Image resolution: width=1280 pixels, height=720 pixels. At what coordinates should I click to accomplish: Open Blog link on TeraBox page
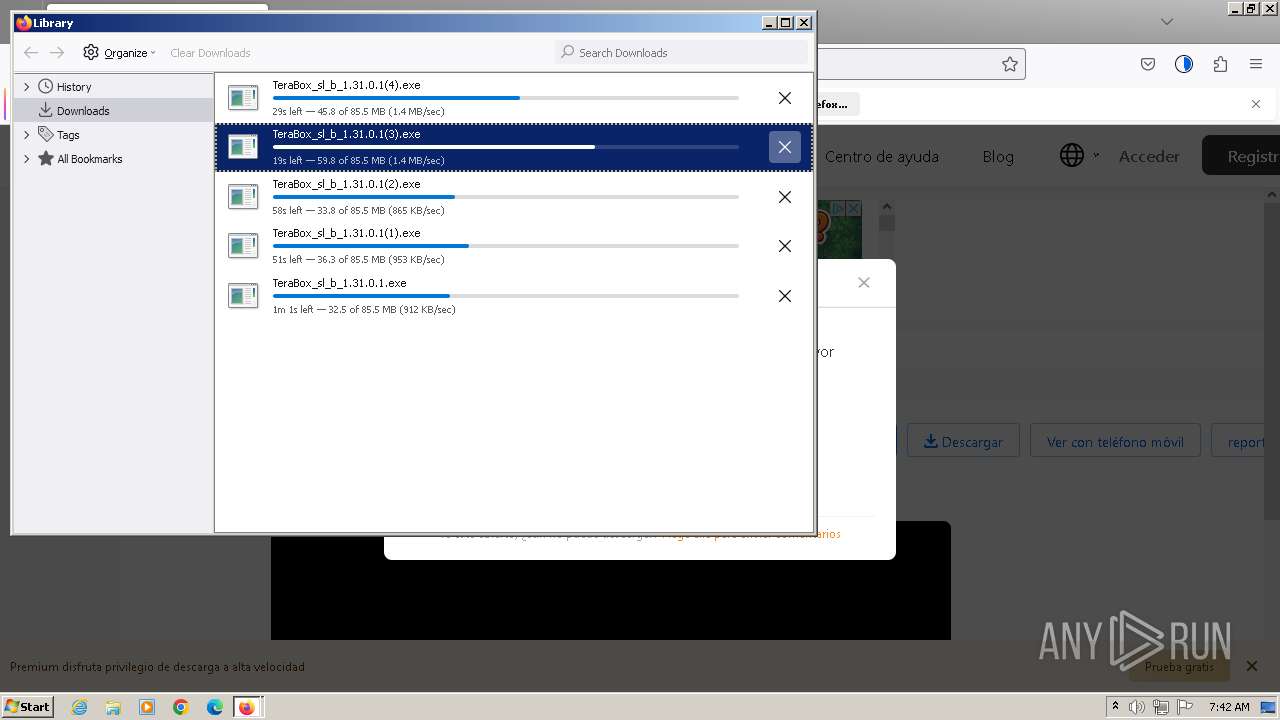click(x=998, y=156)
